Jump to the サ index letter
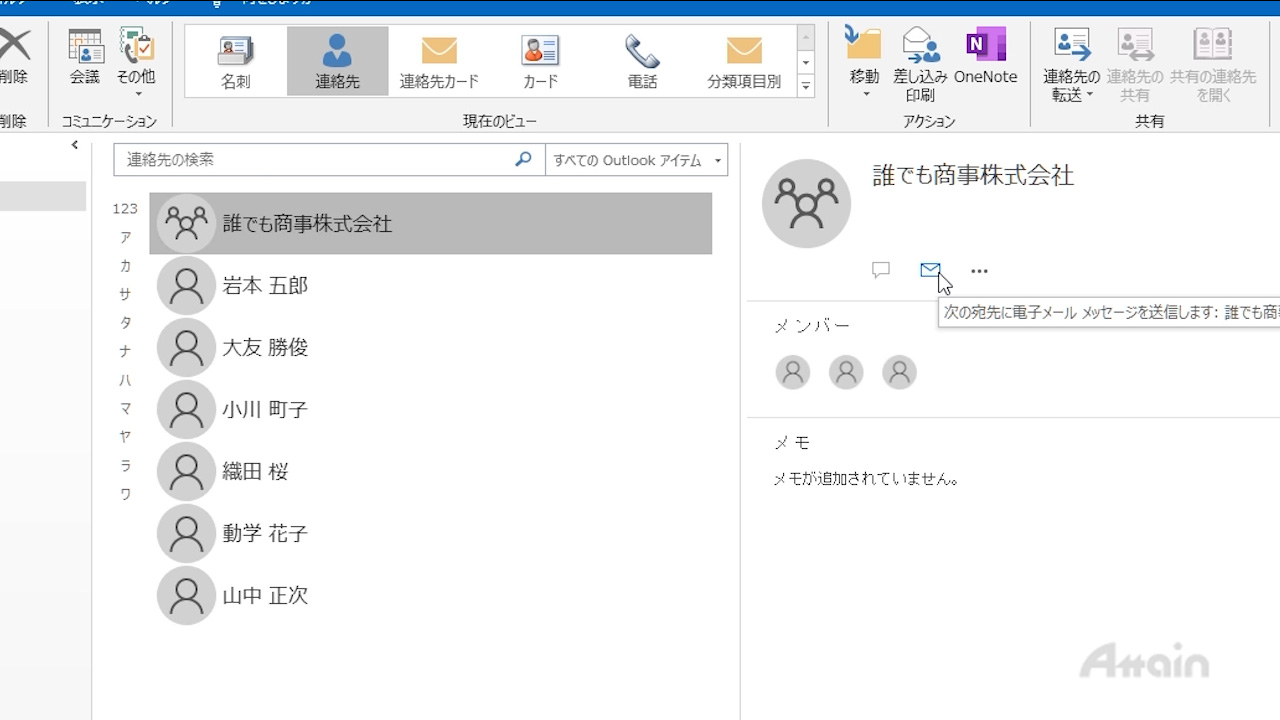The width and height of the screenshot is (1280, 720). coord(125,294)
